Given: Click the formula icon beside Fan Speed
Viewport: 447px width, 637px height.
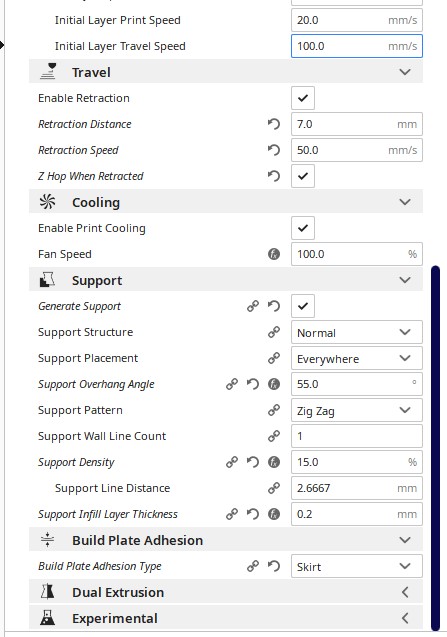Looking at the screenshot, I should 274,254.
